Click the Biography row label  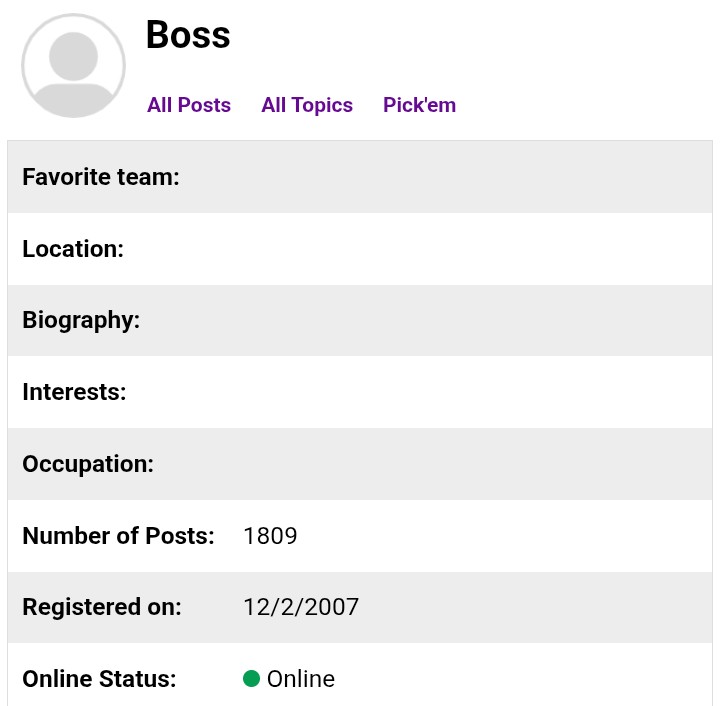(81, 320)
